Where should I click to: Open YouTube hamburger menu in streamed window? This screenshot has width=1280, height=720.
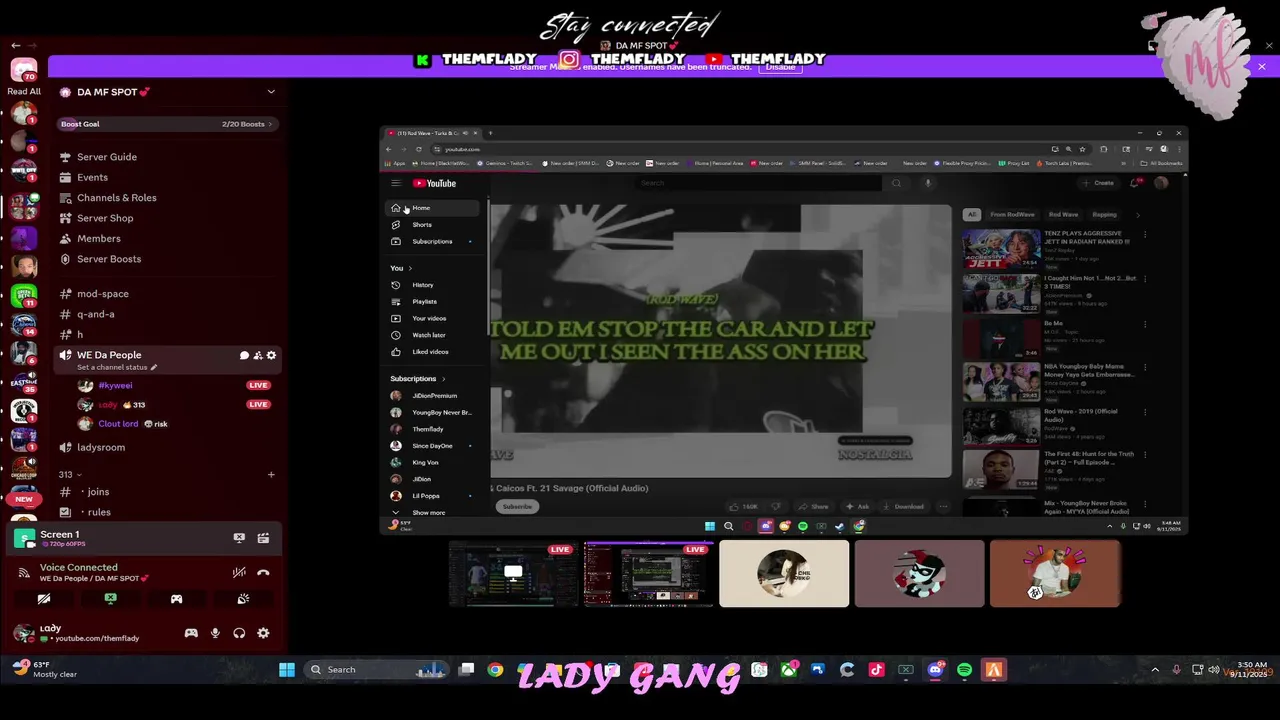(x=396, y=183)
